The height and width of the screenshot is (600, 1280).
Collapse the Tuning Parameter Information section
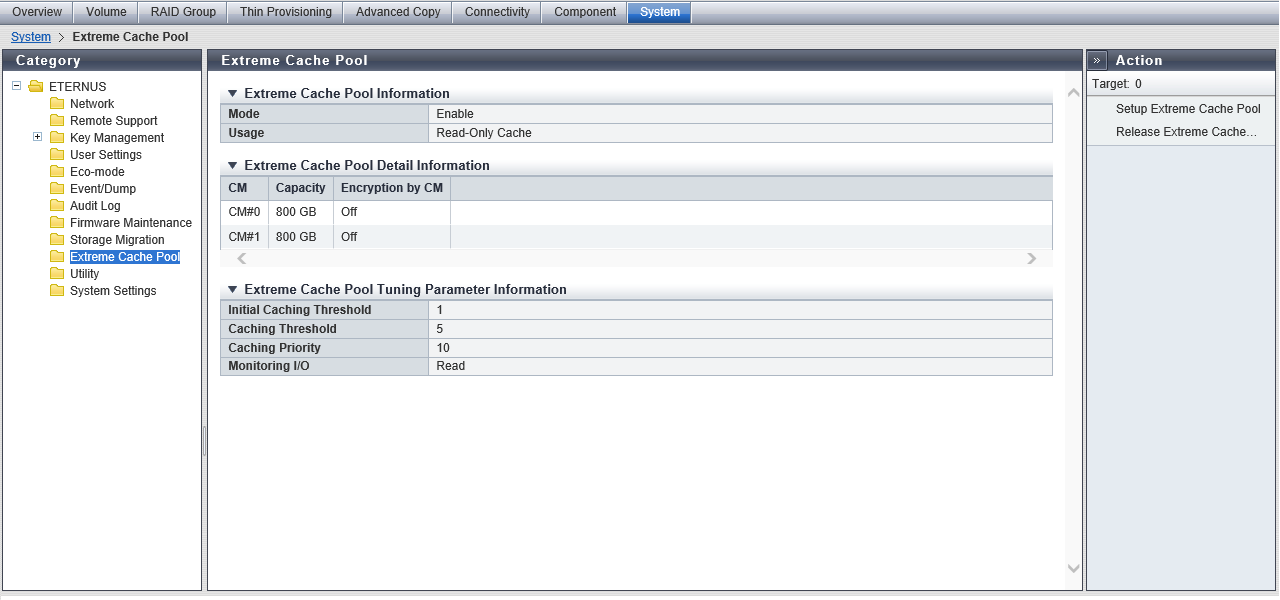pyautogui.click(x=232, y=290)
